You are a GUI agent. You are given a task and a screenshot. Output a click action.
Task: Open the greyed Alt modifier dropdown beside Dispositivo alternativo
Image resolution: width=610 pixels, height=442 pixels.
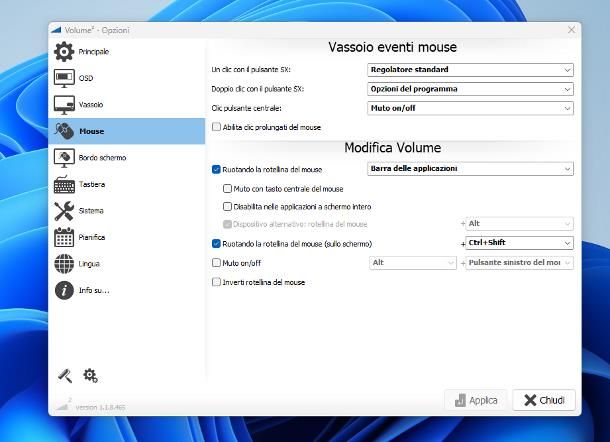click(519, 224)
